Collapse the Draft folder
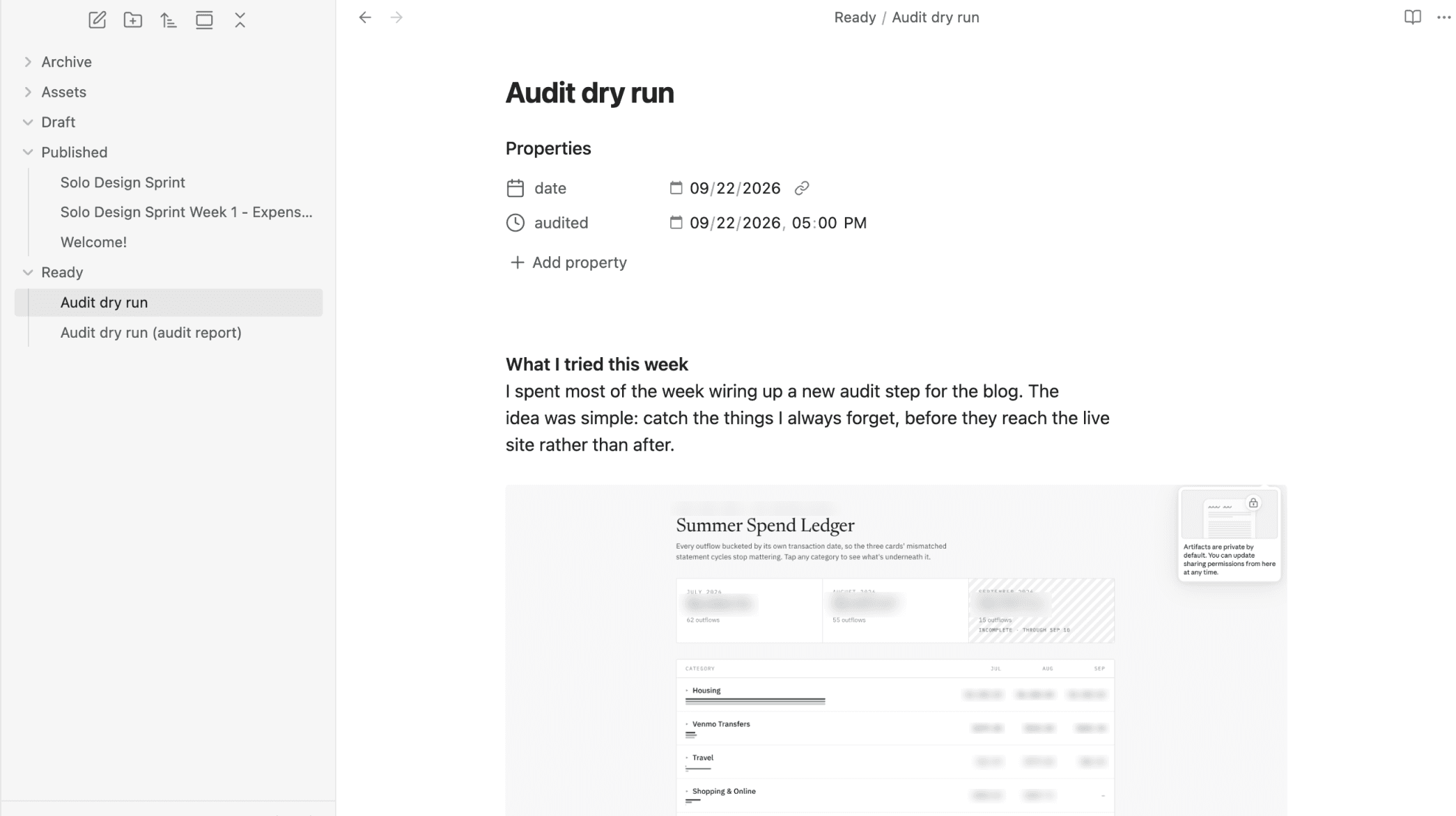Viewport: 1456px width, 816px height. [28, 122]
